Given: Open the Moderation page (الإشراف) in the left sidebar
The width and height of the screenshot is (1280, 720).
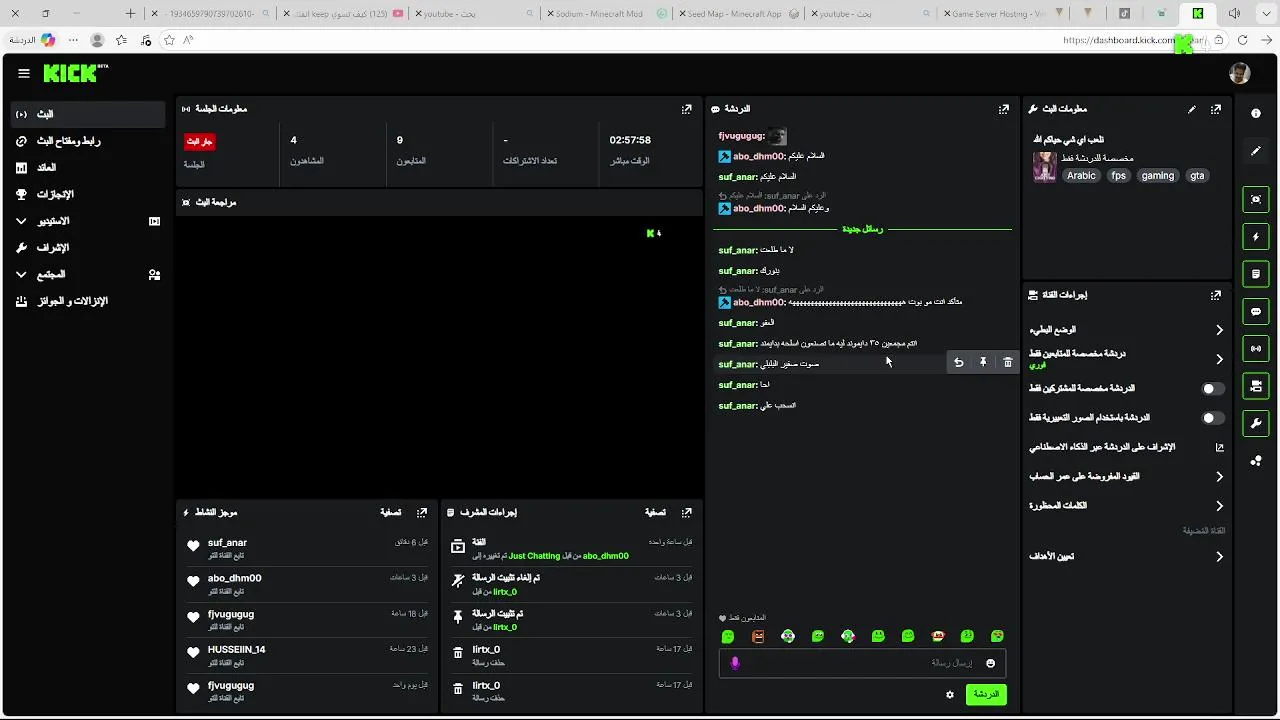Looking at the screenshot, I should 88,248.
